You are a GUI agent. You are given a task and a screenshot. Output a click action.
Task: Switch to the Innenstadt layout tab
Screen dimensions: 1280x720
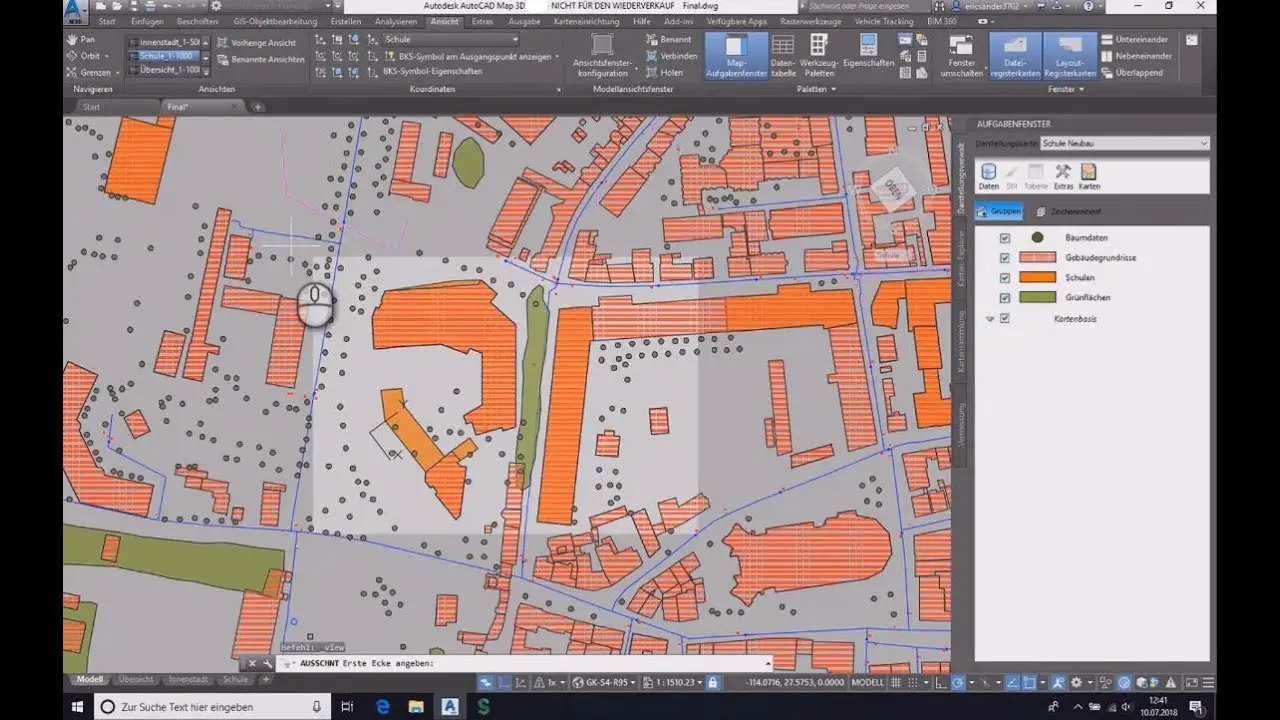pyautogui.click(x=189, y=679)
